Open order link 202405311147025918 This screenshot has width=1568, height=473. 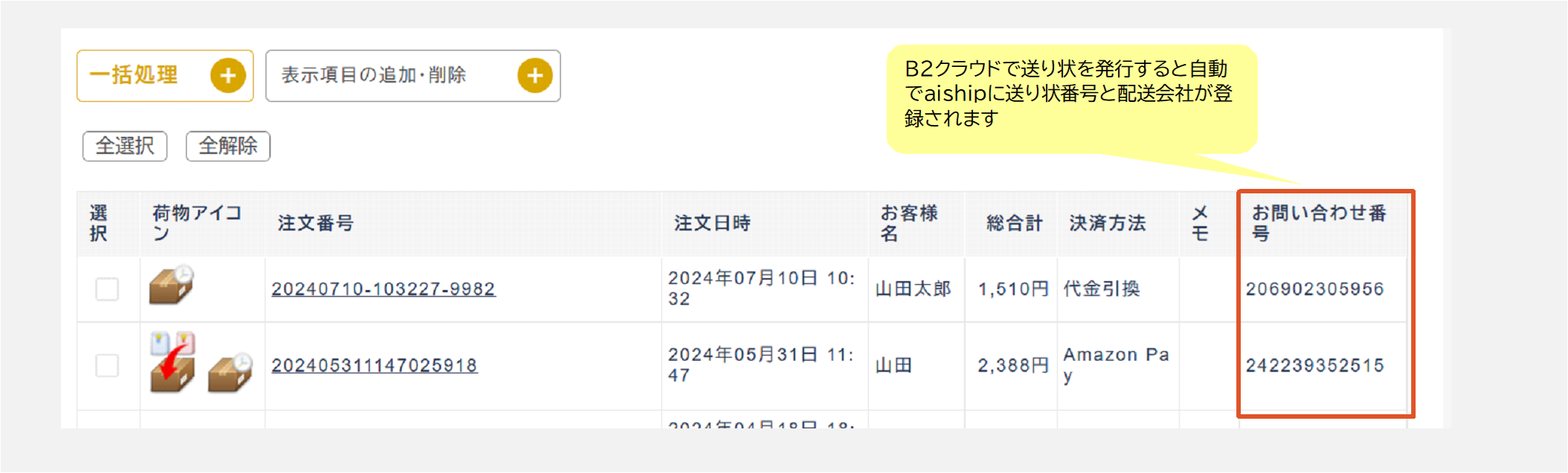(374, 366)
